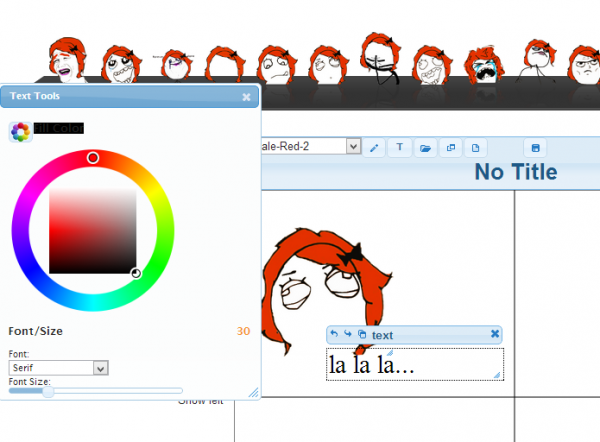
Task: Select the laughing face with purple mouth
Action: coord(67,59)
